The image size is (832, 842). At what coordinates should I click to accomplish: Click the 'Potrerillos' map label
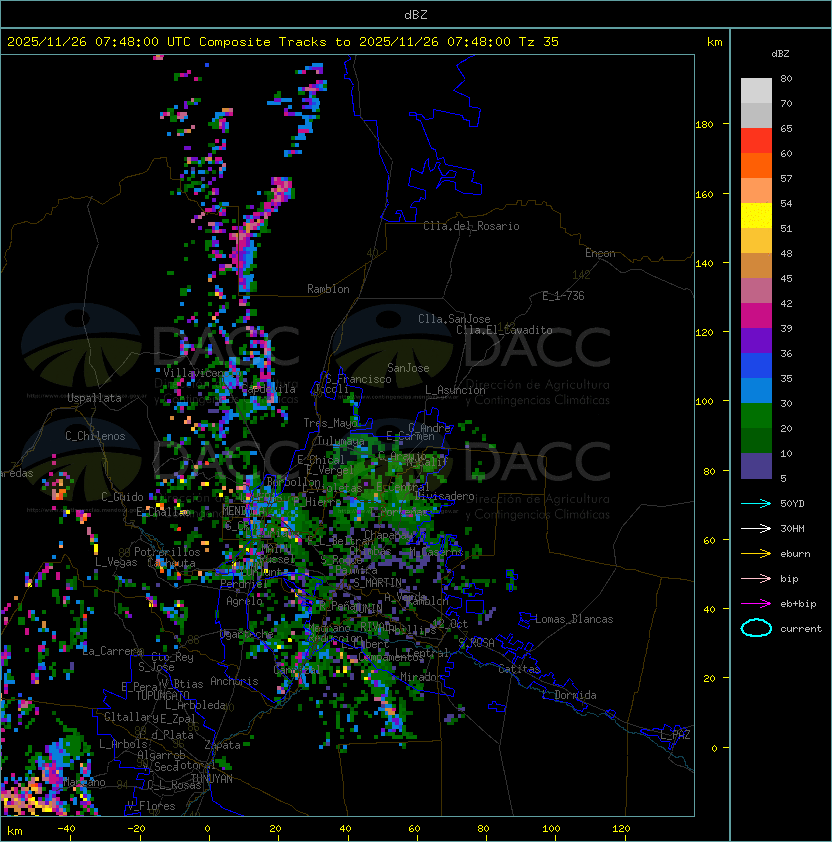[x=167, y=552]
